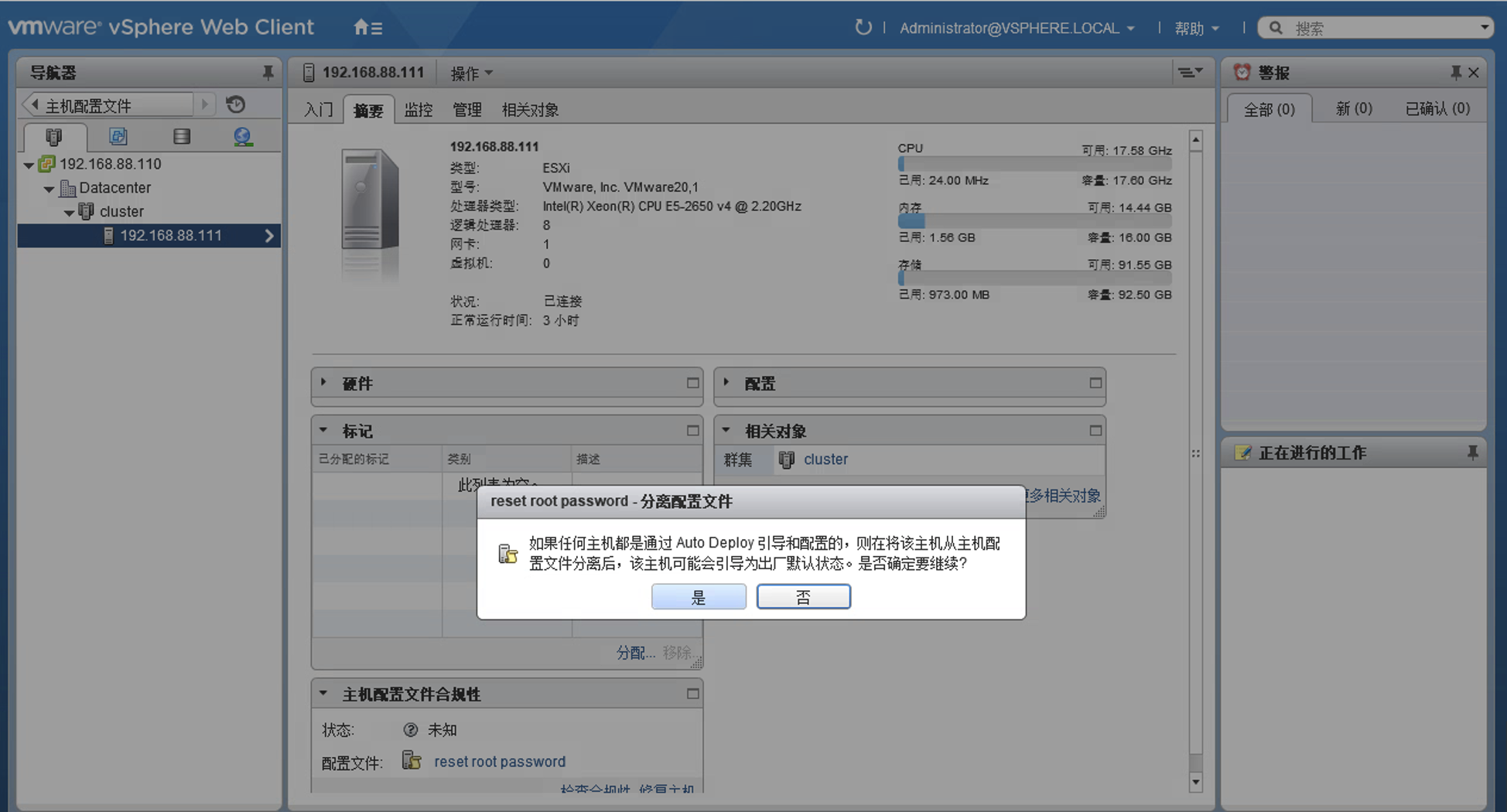The image size is (1507, 812).
Task: Click the summary scrollbar up arrow
Action: 1196,141
